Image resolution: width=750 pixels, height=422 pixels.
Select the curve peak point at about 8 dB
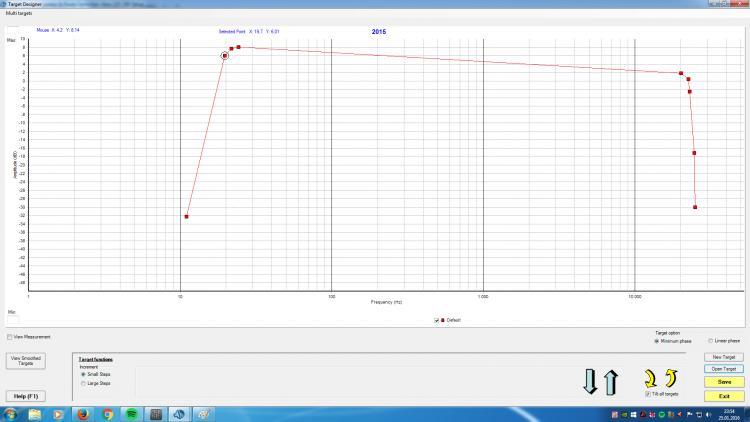tap(238, 47)
